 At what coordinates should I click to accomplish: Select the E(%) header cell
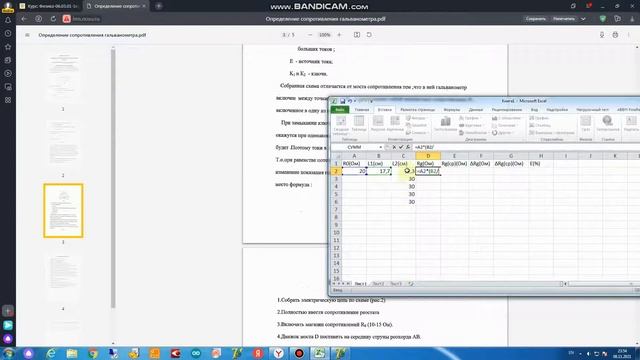click(x=541, y=163)
